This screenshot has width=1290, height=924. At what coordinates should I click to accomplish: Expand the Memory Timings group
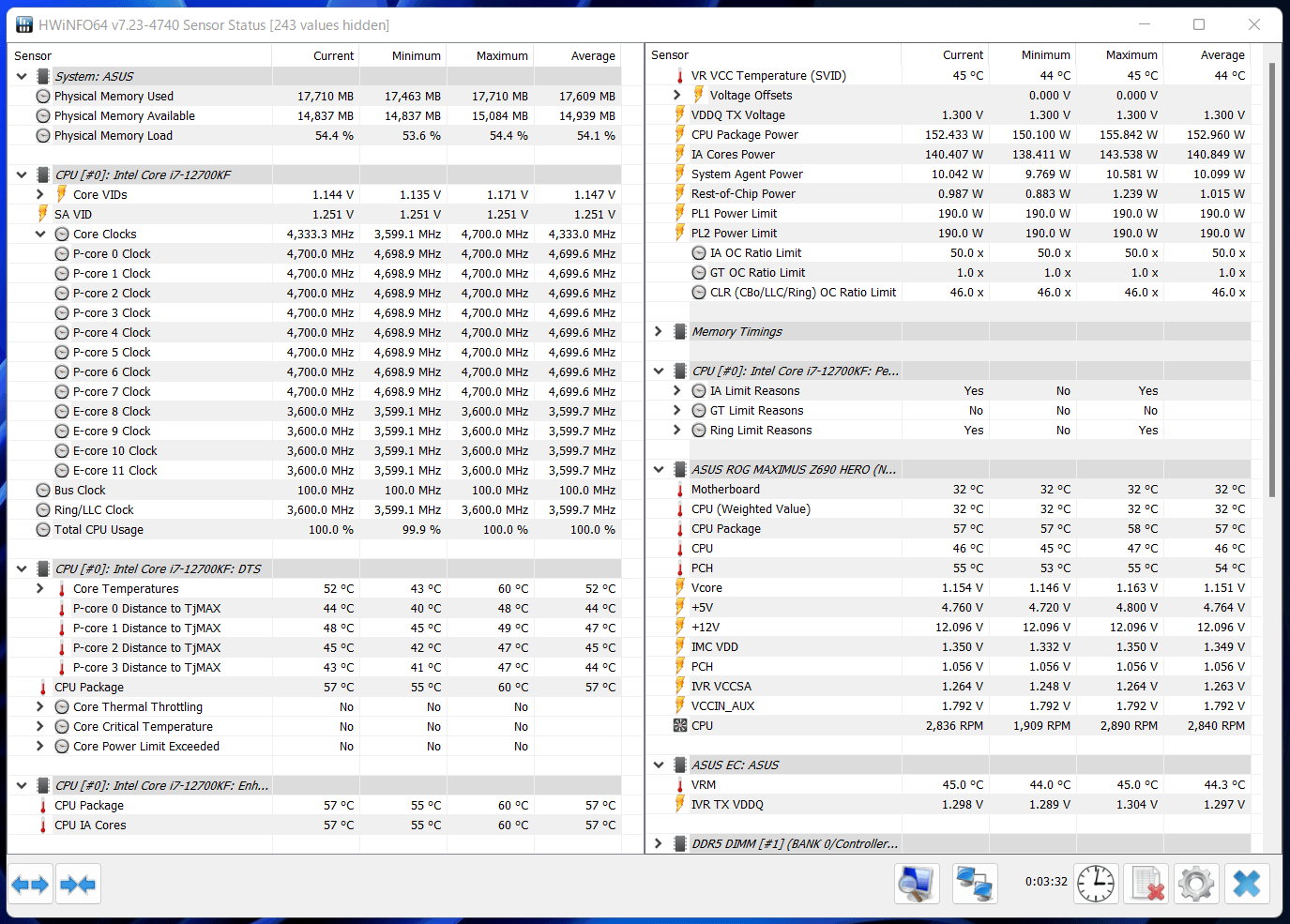(659, 332)
